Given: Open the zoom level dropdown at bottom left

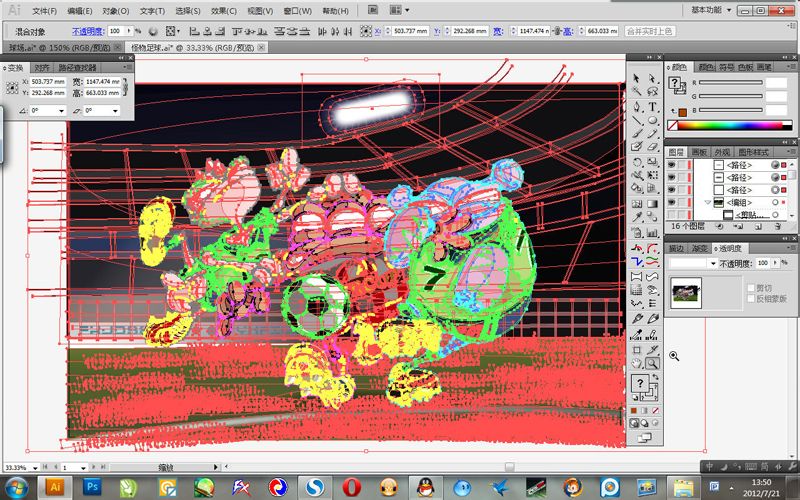Looking at the screenshot, I should pos(35,467).
